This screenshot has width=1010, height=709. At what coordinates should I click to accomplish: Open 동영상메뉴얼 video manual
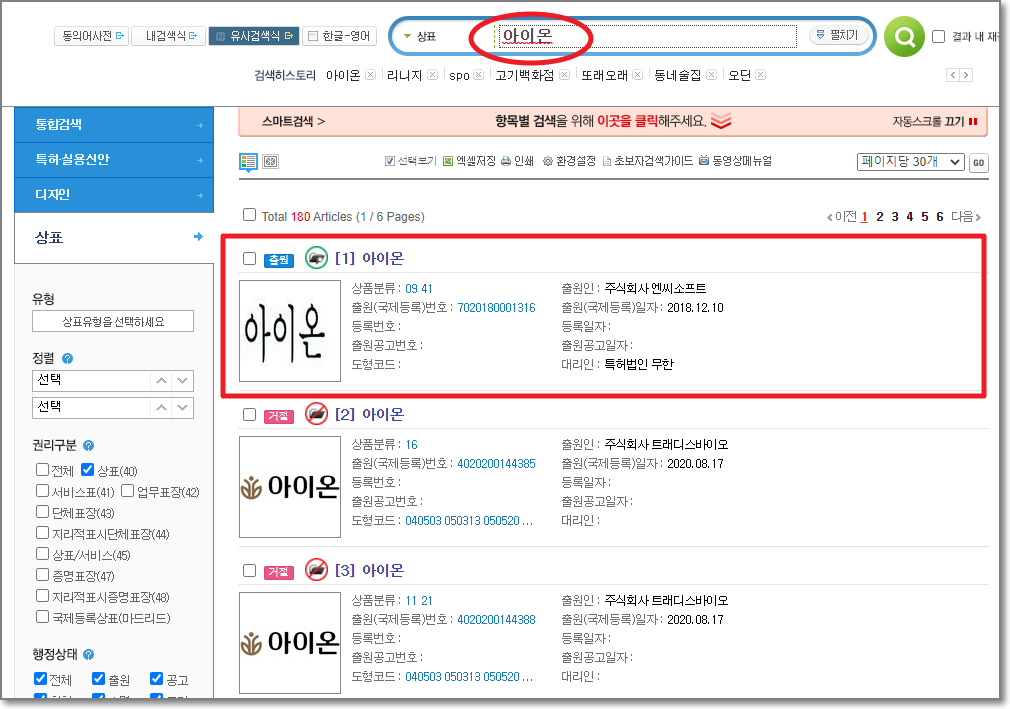(736, 161)
